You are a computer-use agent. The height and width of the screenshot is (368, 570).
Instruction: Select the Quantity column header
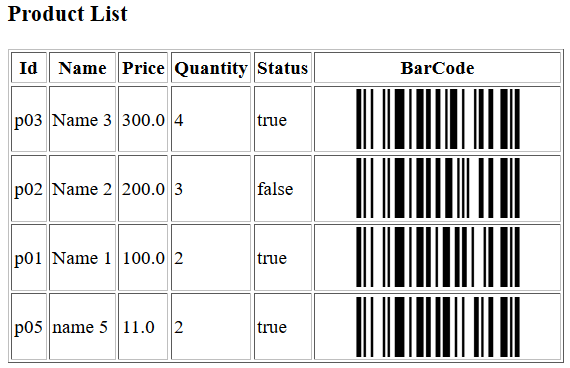[211, 68]
